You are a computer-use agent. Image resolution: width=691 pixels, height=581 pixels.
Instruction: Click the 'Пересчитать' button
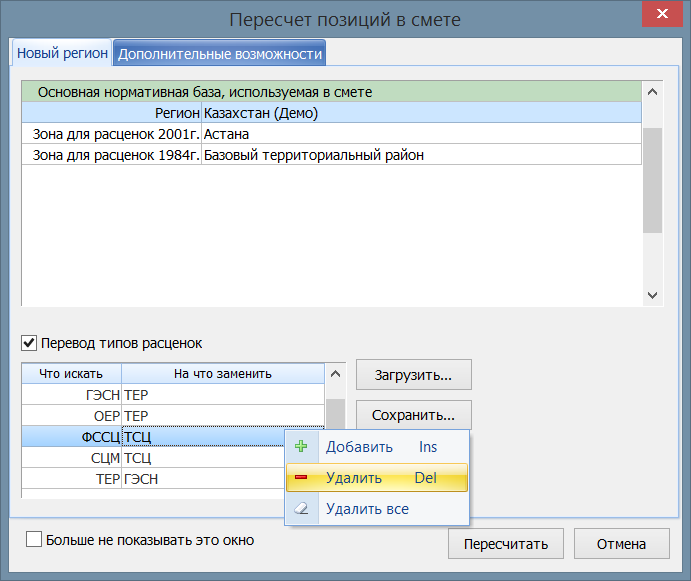click(506, 544)
